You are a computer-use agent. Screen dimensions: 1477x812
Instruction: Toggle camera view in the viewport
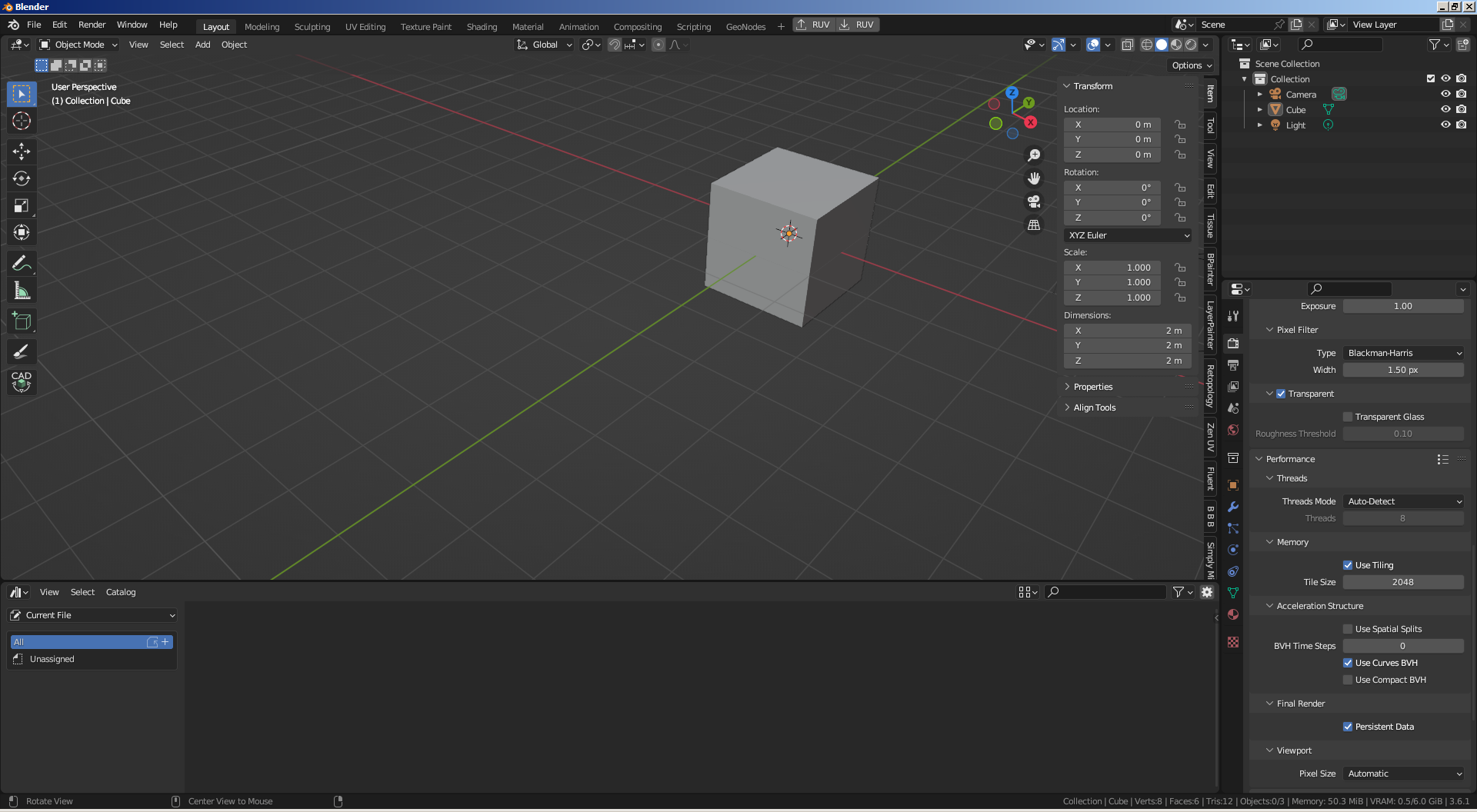[x=1034, y=201]
